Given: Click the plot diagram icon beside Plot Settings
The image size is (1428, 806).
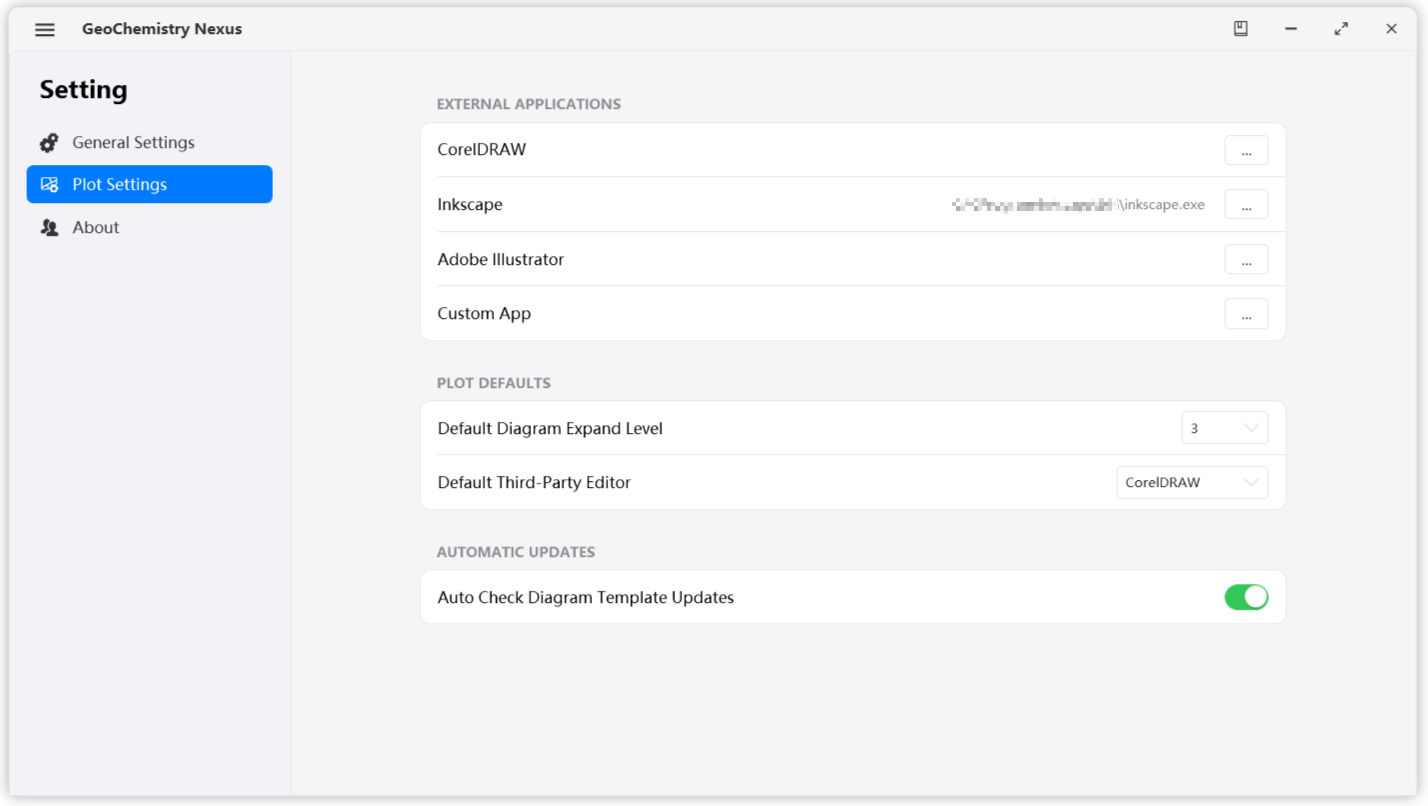Looking at the screenshot, I should [x=48, y=184].
